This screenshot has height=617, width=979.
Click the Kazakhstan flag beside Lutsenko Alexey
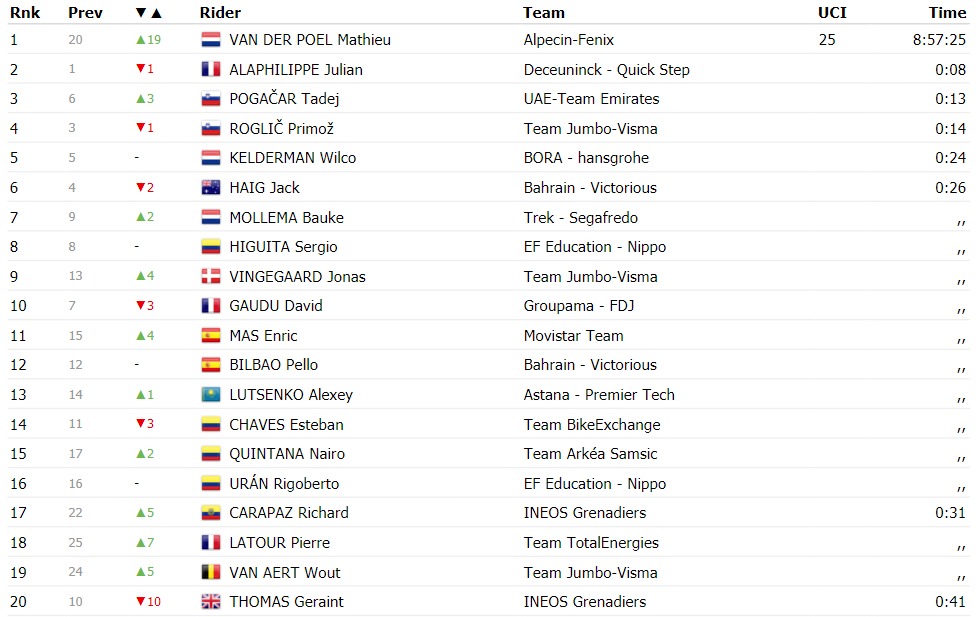click(x=210, y=394)
